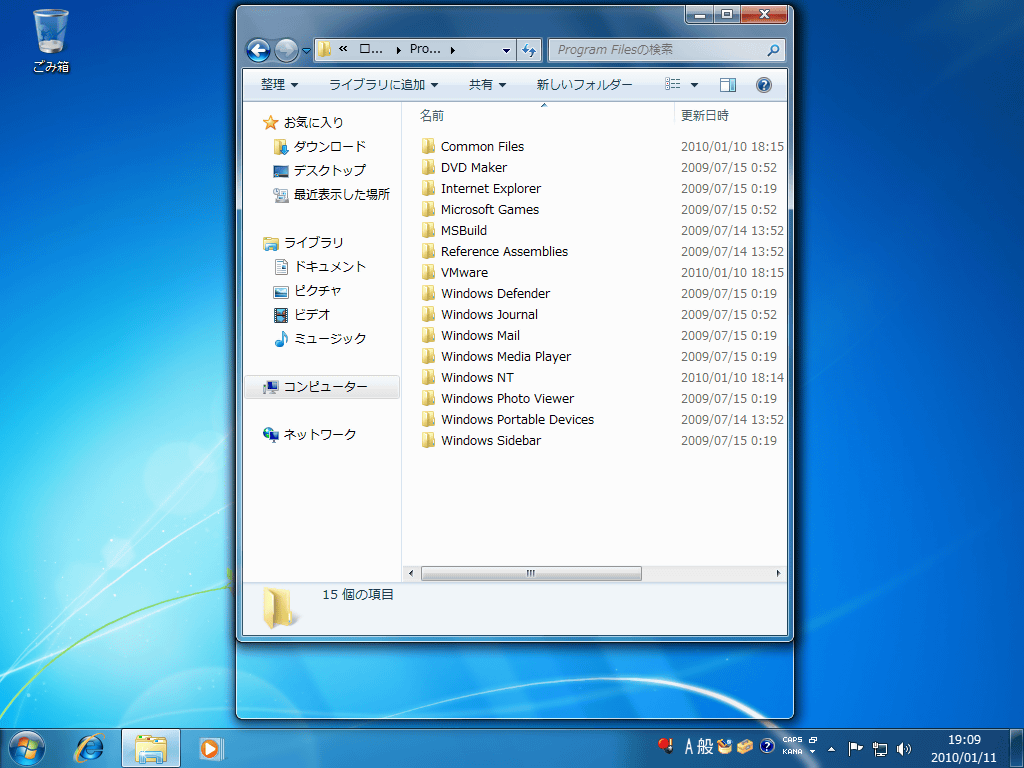This screenshot has height=768, width=1024.
Task: Click the Forward navigation arrow
Action: point(286,50)
